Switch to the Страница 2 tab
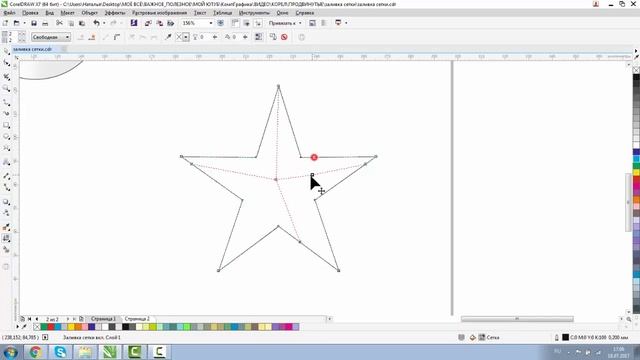This screenshot has width=640, height=360. point(137,319)
